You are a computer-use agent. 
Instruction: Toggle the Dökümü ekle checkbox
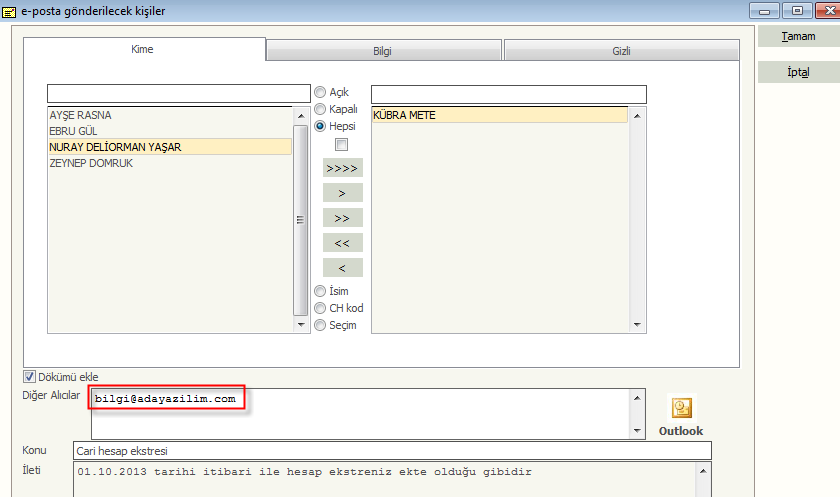(29, 377)
